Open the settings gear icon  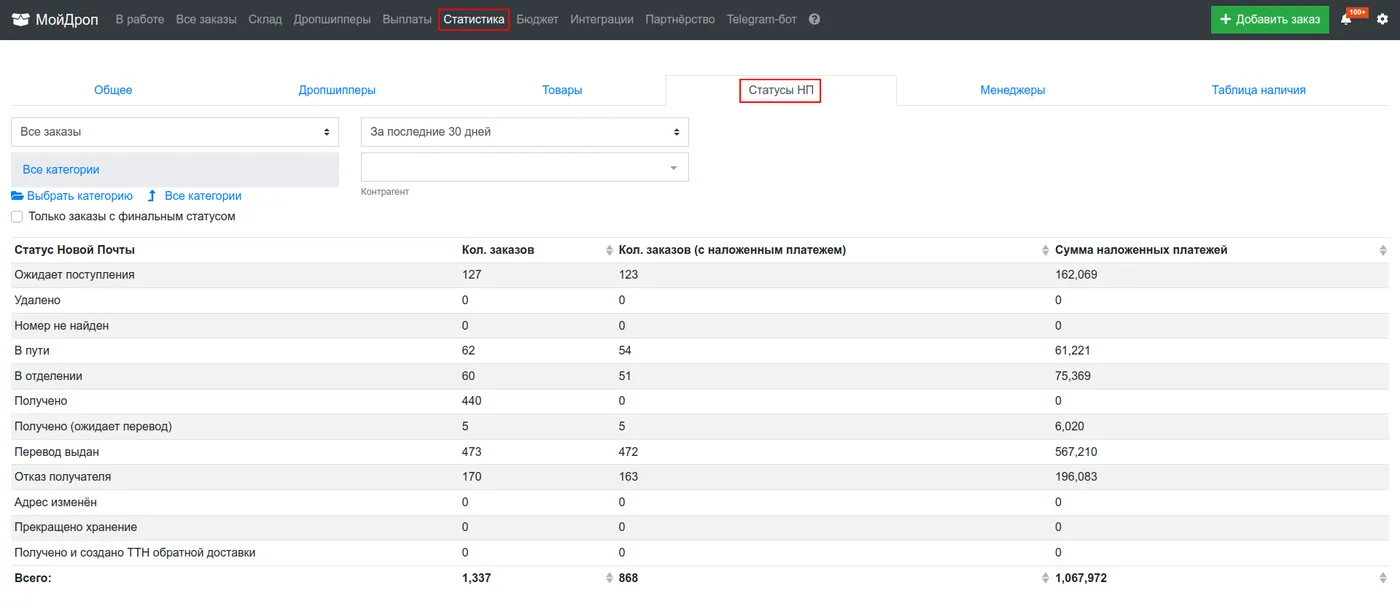click(1382, 20)
